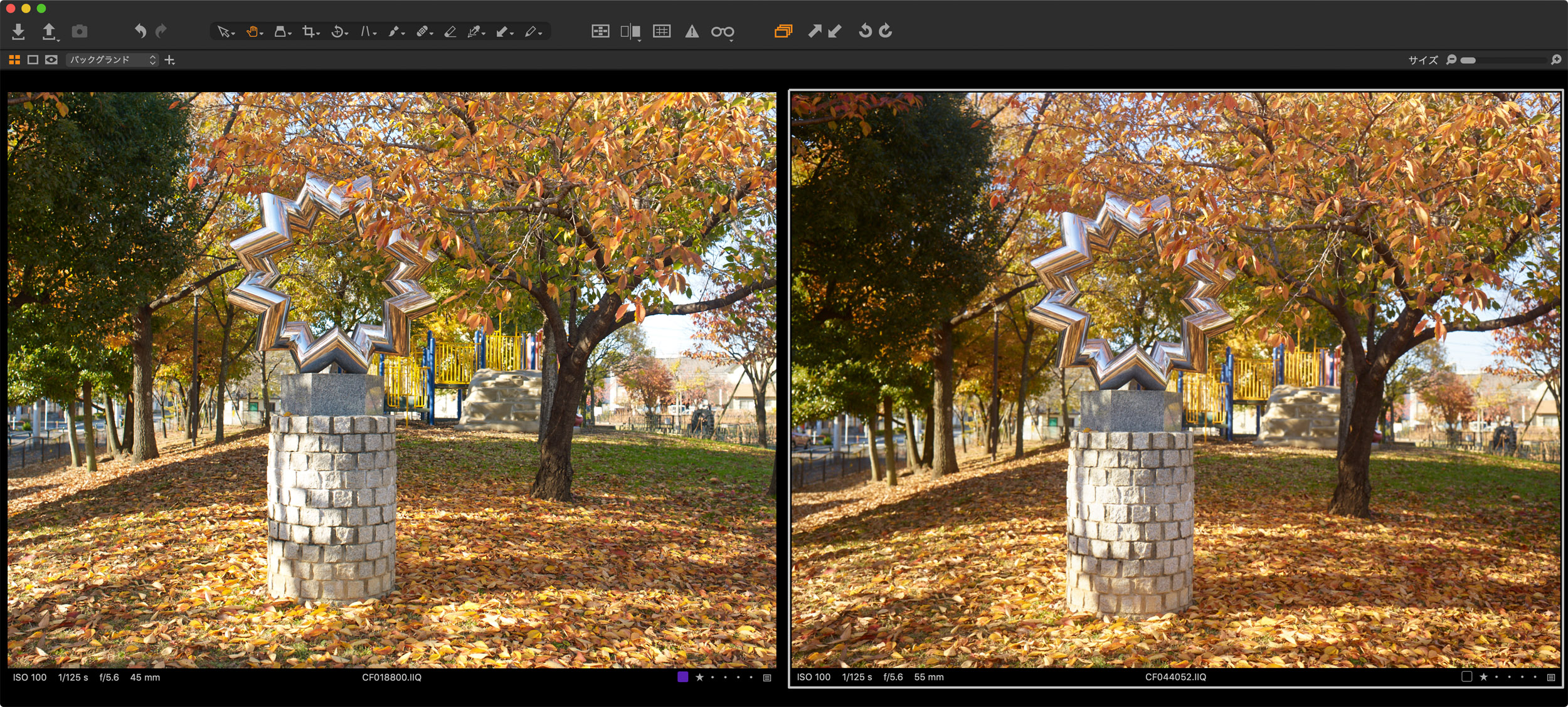Switch to single image view mode
1568x707 pixels.
coord(33,60)
